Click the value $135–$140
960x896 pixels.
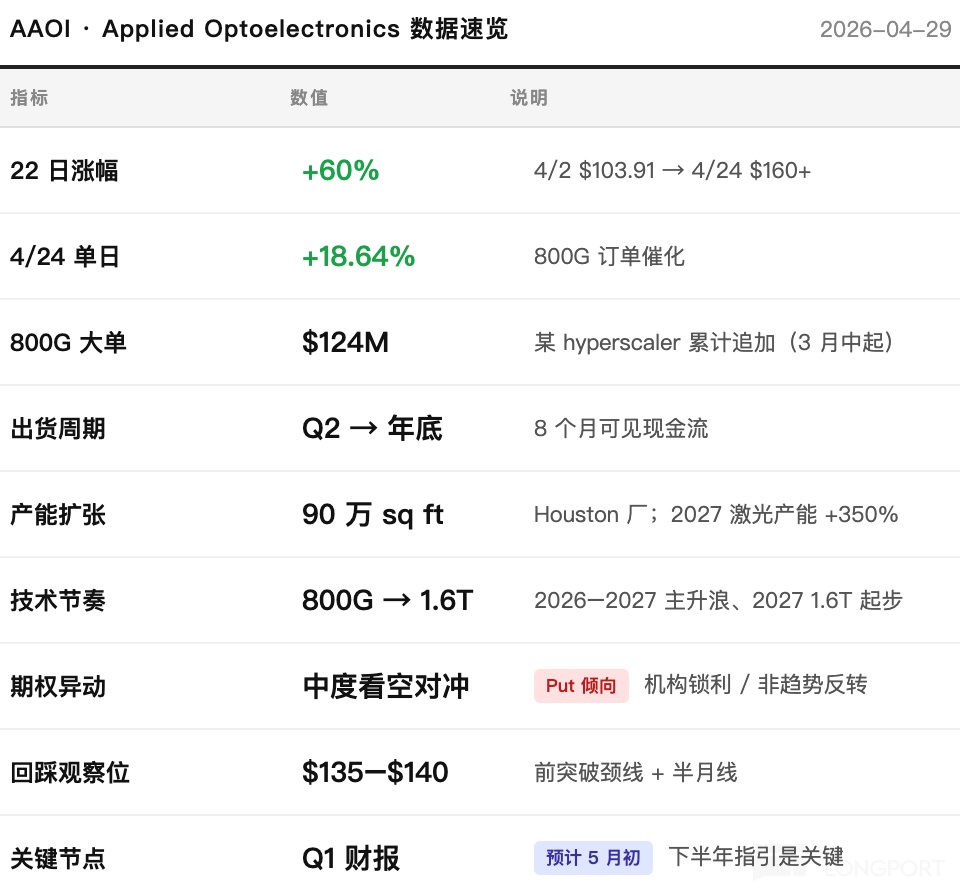point(375,772)
